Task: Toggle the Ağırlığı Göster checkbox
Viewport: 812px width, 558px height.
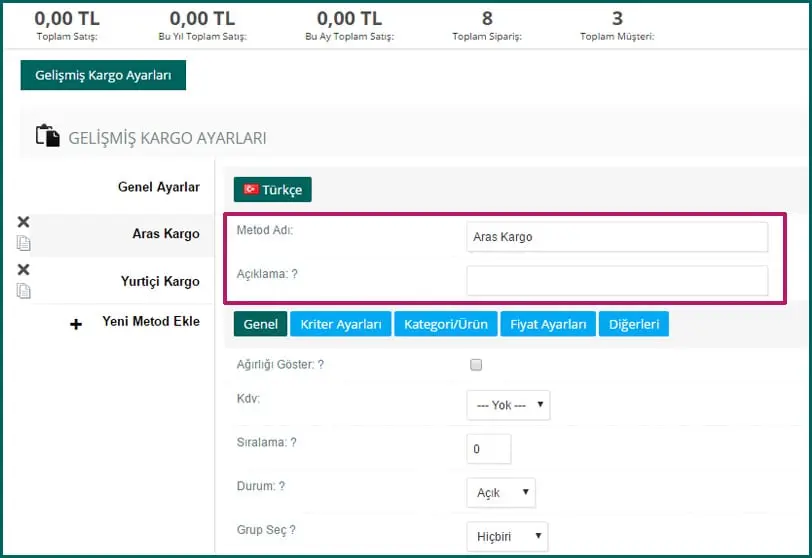Action: pyautogui.click(x=476, y=365)
